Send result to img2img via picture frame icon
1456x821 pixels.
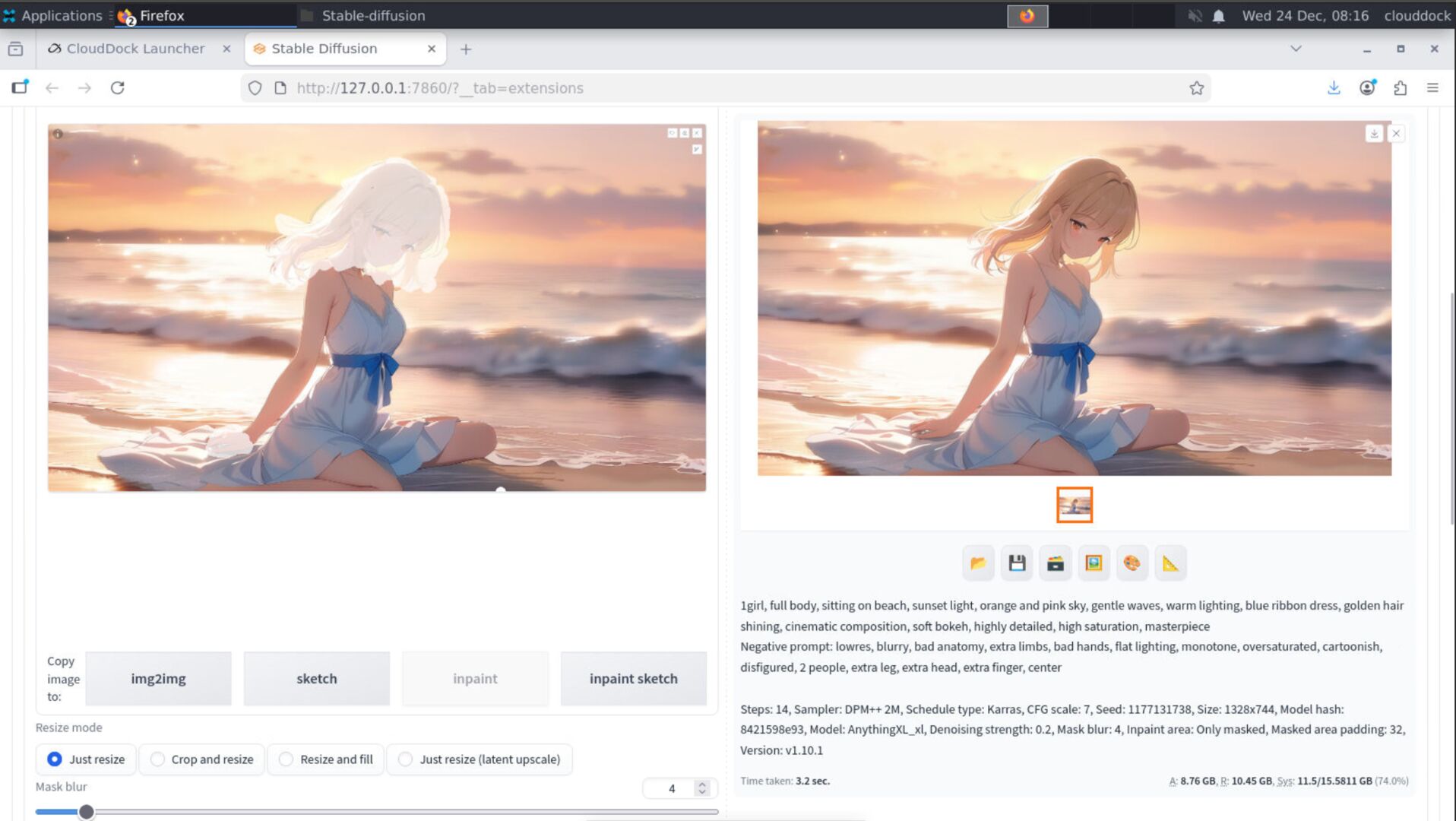pos(1094,563)
